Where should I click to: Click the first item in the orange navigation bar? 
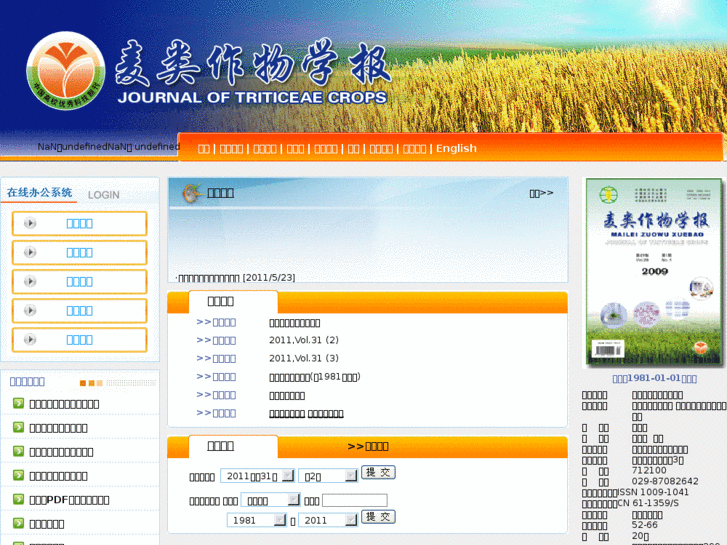(204, 148)
